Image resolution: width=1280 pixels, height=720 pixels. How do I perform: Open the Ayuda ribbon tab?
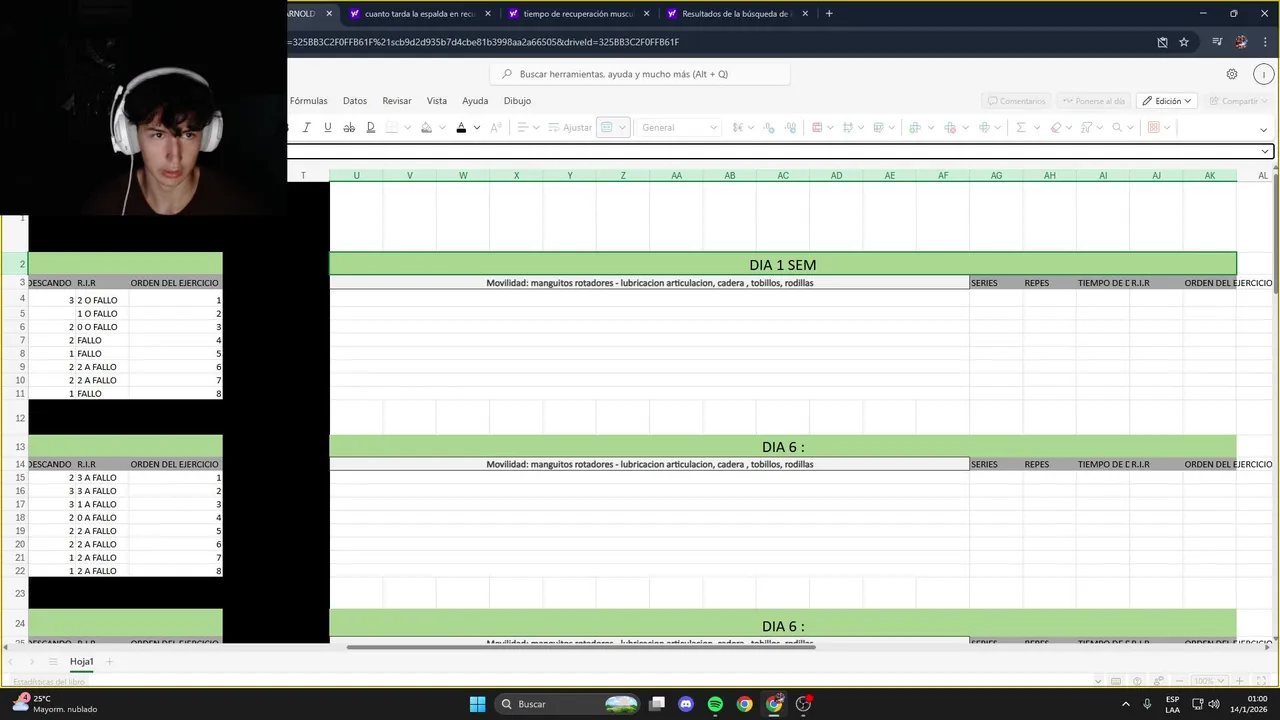coord(475,101)
